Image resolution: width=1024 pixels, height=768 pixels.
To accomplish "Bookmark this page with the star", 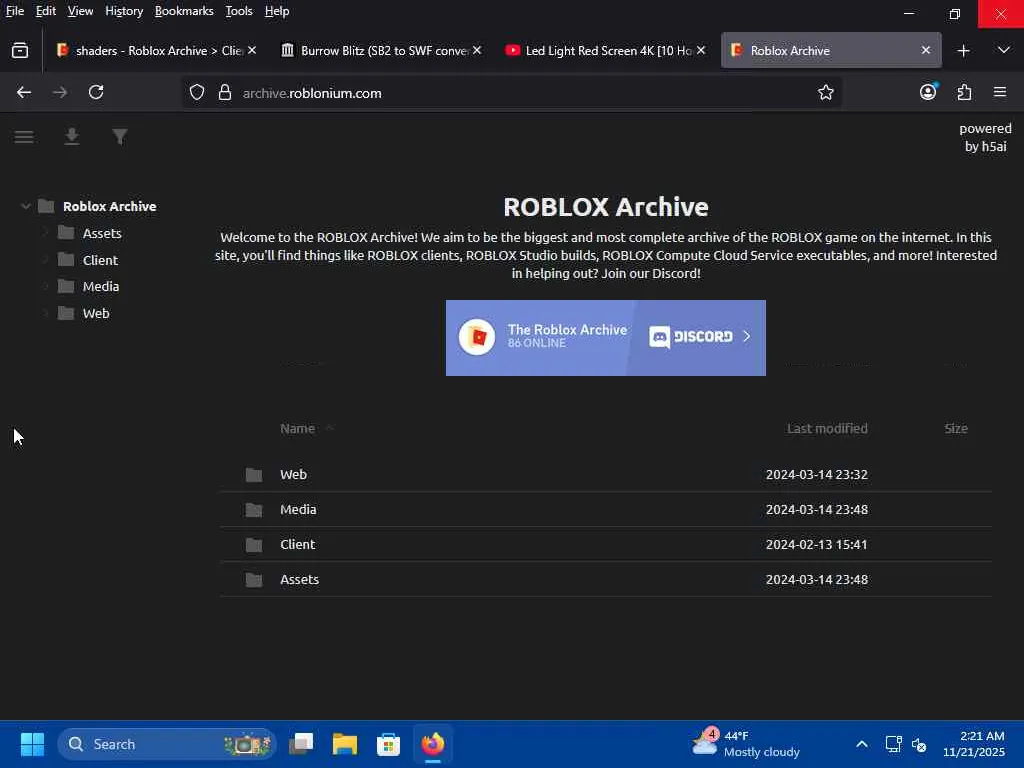I will (825, 93).
